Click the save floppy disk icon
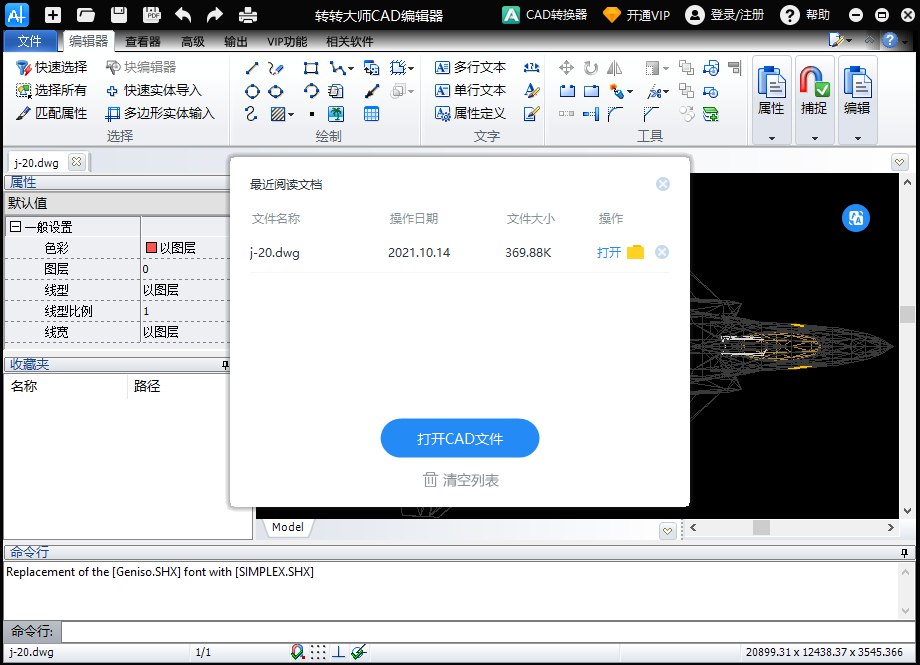Viewport: 920px width, 665px height. point(119,15)
